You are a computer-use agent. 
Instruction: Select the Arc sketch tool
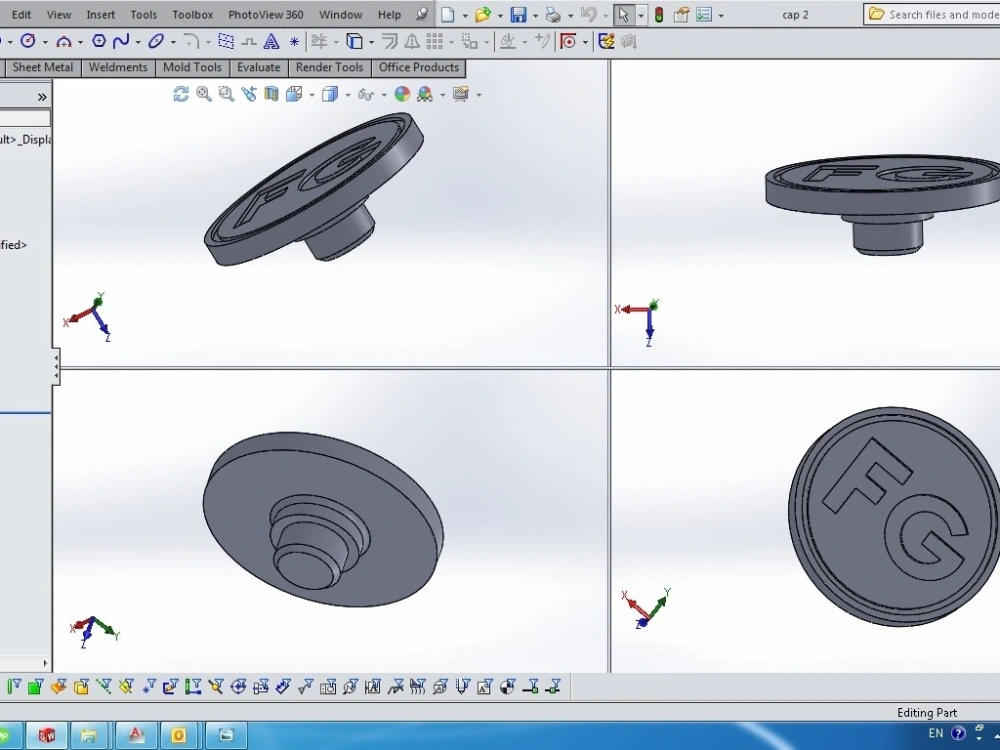[x=63, y=42]
